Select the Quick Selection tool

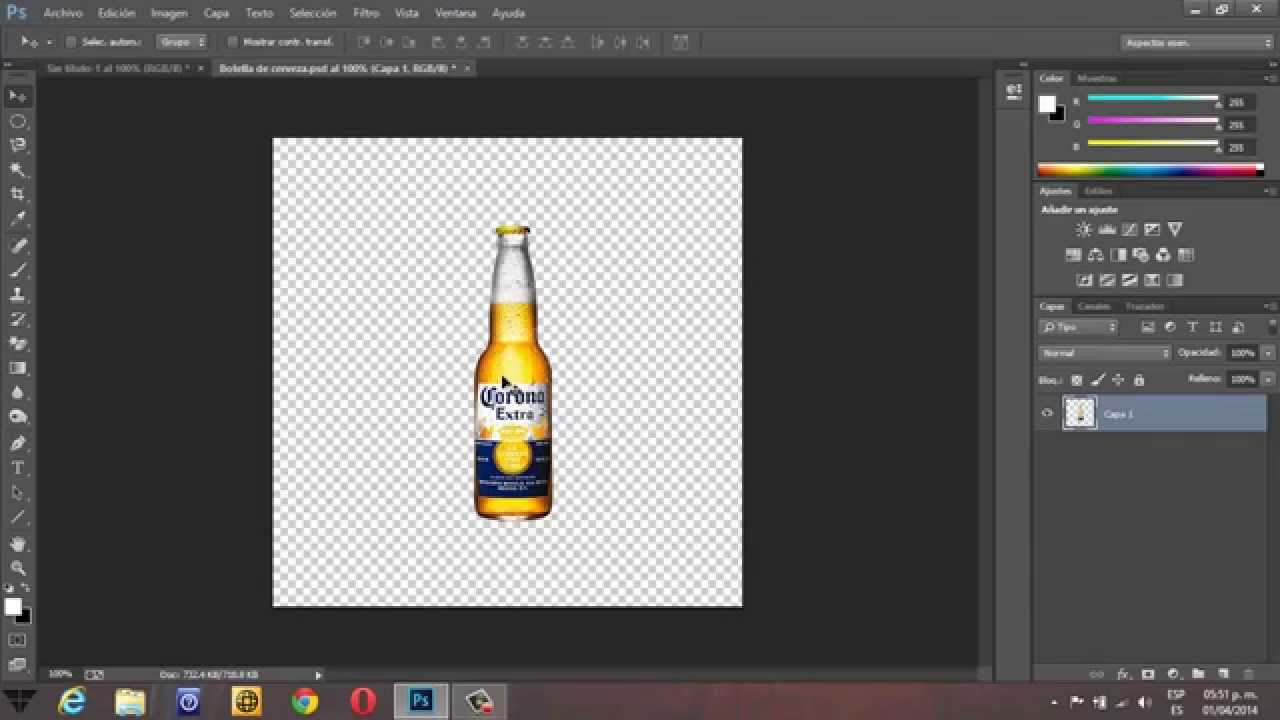click(x=18, y=171)
